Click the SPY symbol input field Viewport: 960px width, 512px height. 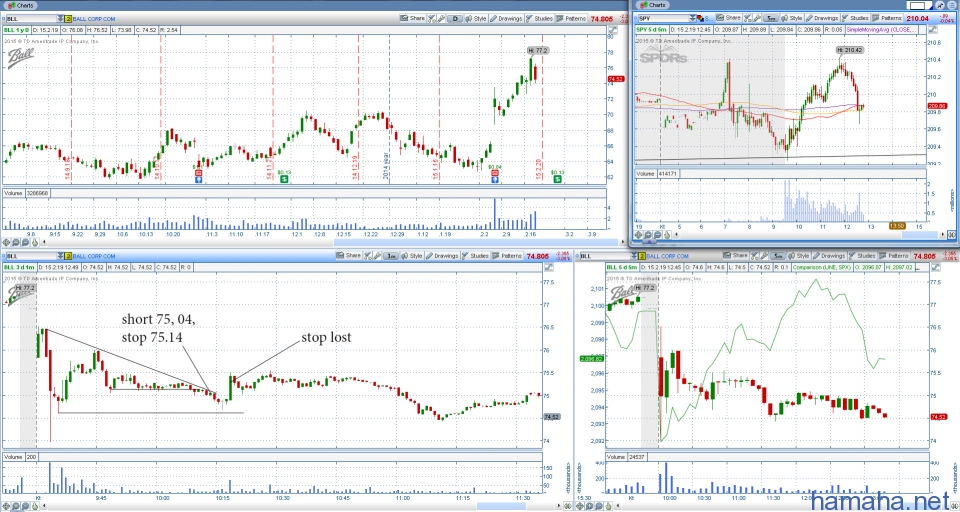(664, 18)
